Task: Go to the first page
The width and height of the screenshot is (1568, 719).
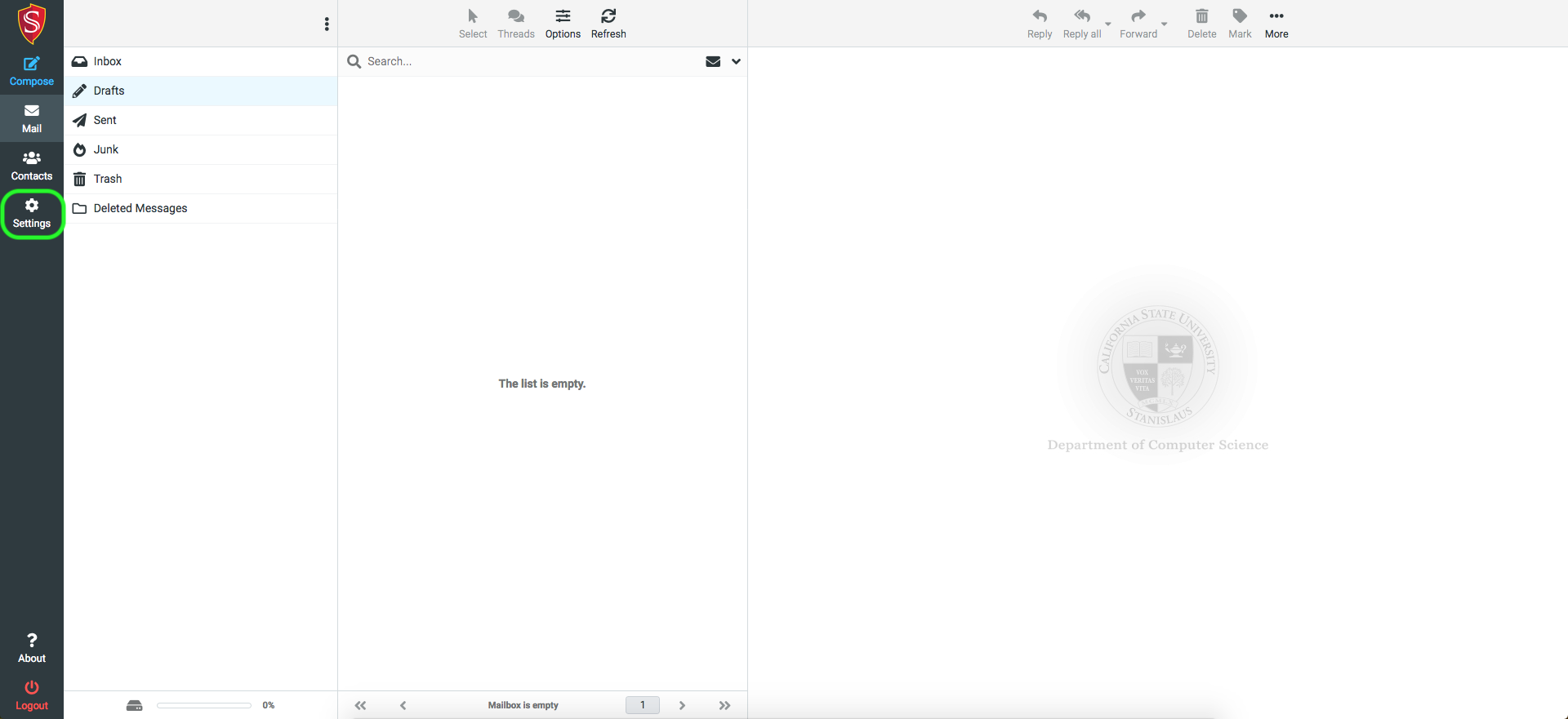Action: tap(360, 705)
